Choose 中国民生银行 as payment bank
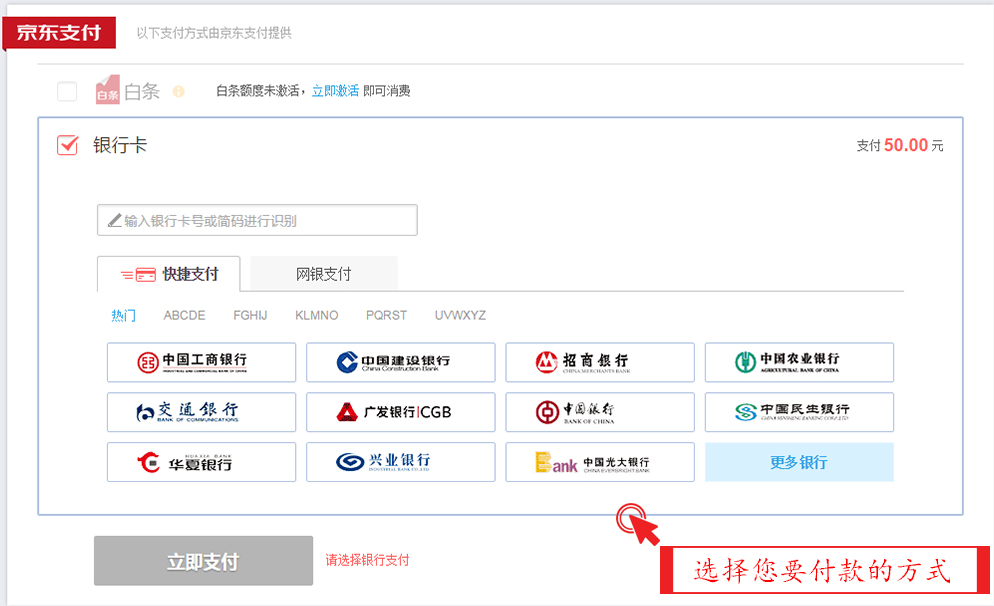The height and width of the screenshot is (606, 994). tap(799, 412)
